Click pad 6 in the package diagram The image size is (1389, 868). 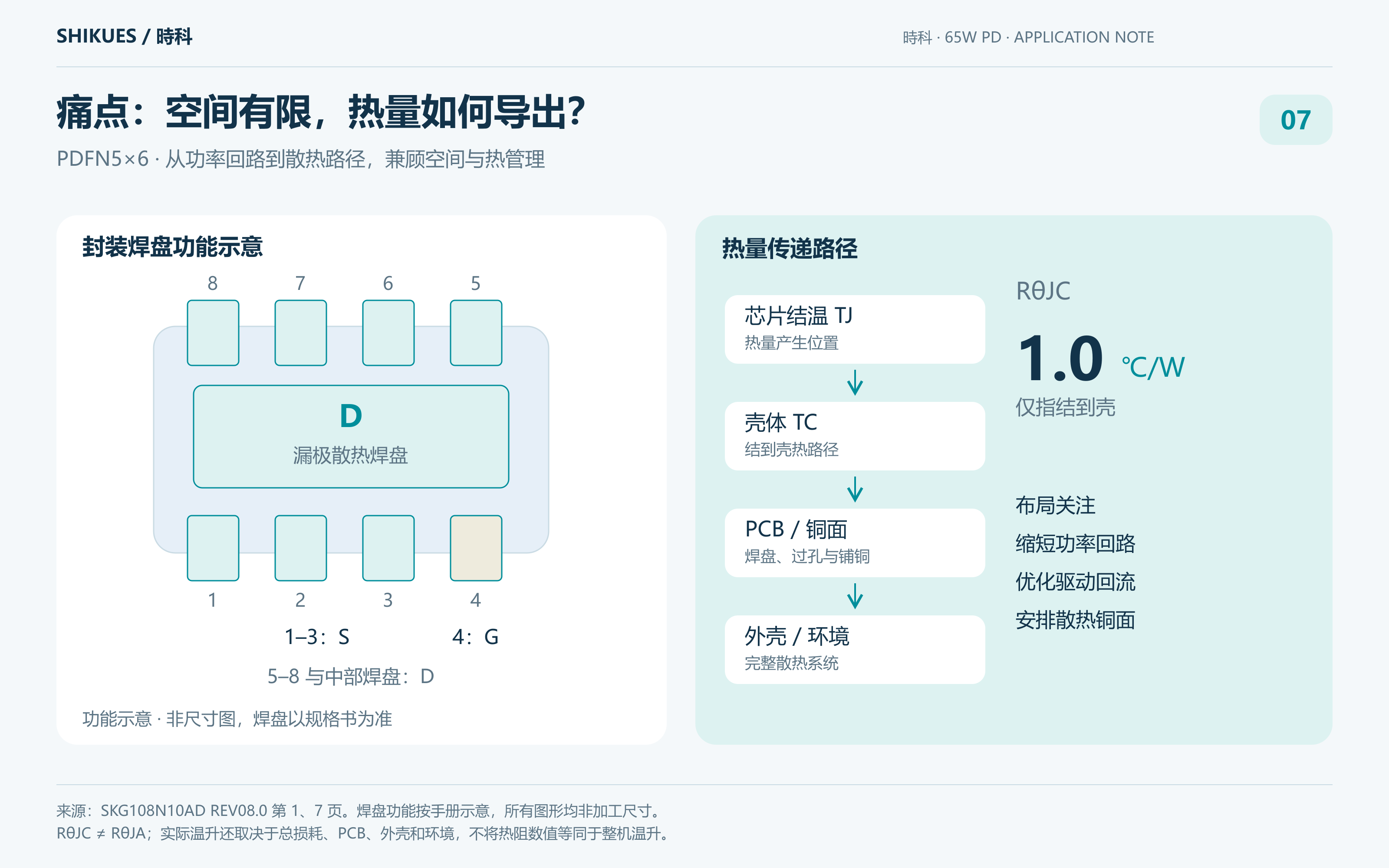[388, 332]
